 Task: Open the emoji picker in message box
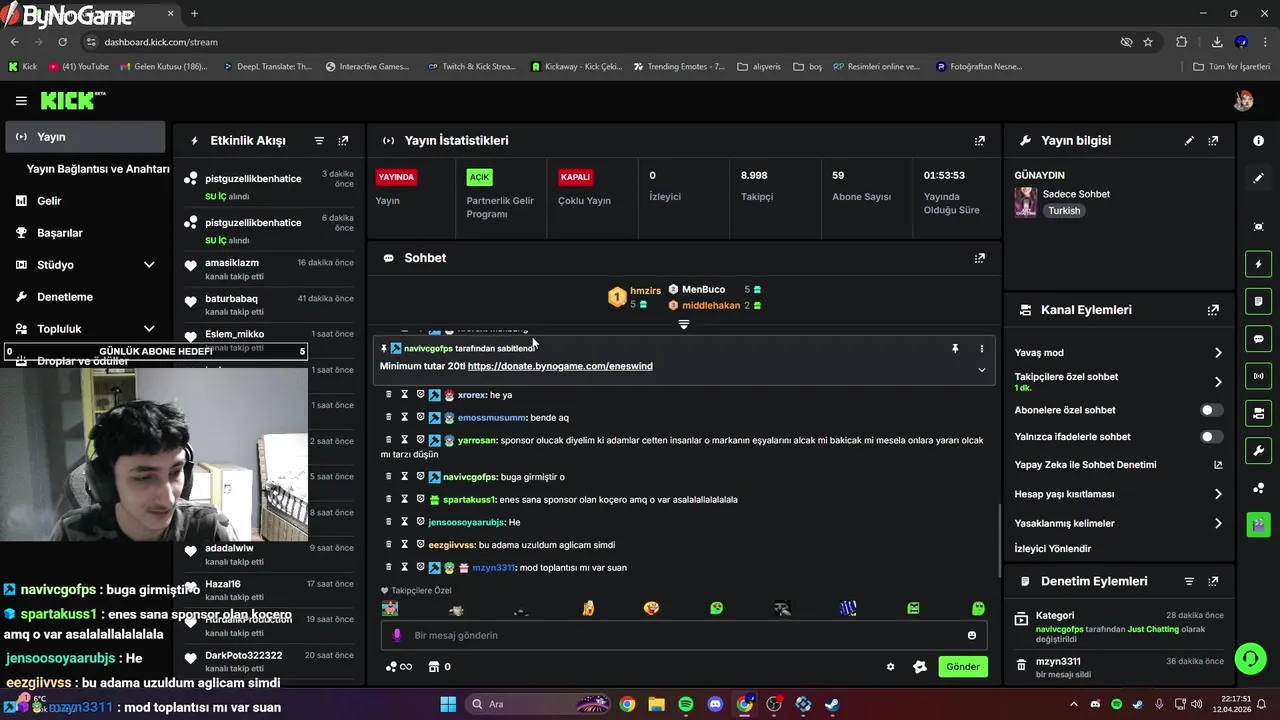971,635
